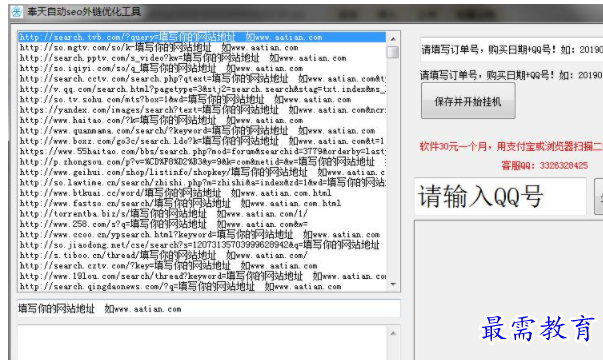
Task: Select the v.qq.com search URL row
Action: pos(202,89)
